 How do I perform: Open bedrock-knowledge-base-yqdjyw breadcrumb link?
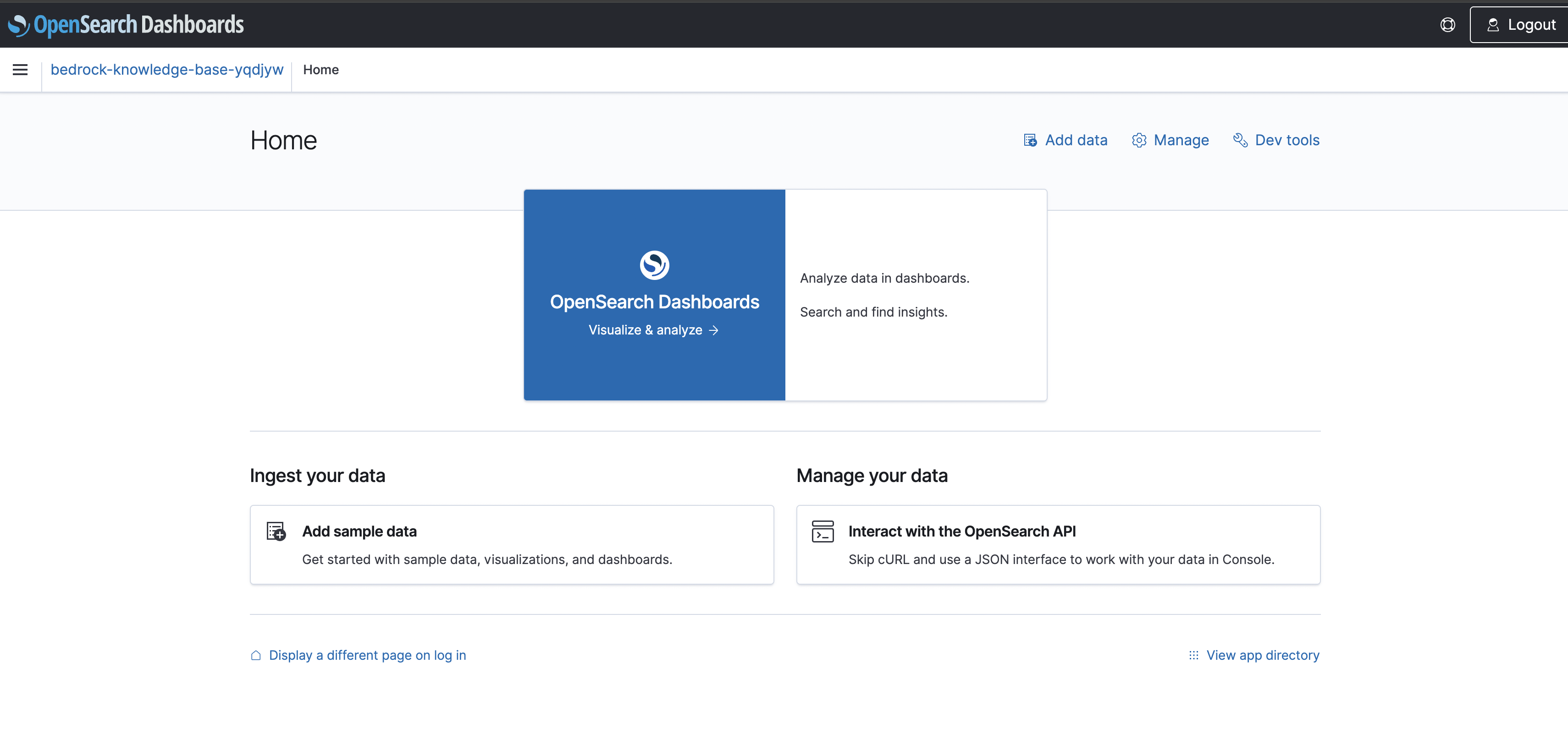(167, 70)
